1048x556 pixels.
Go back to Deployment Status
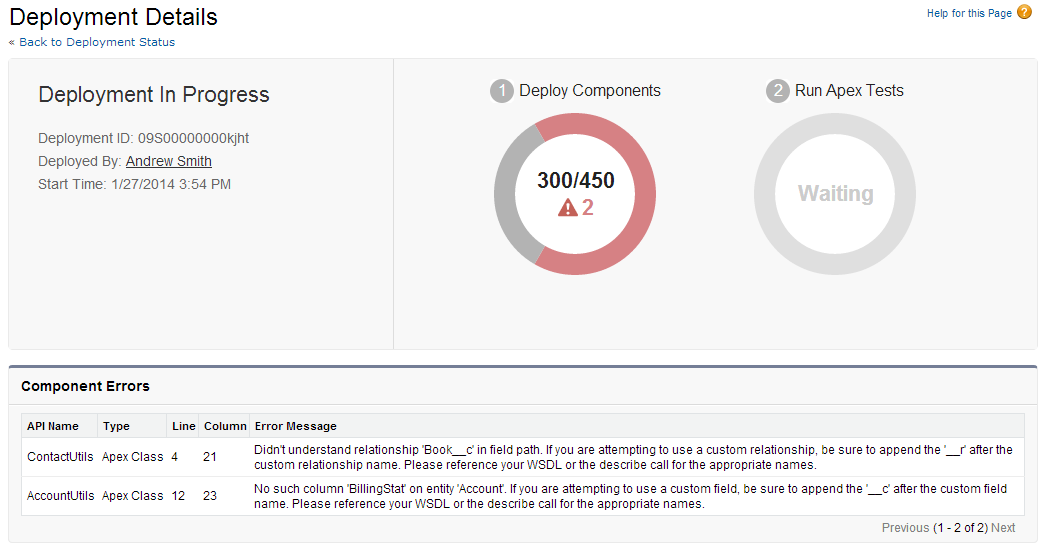pyautogui.click(x=97, y=42)
